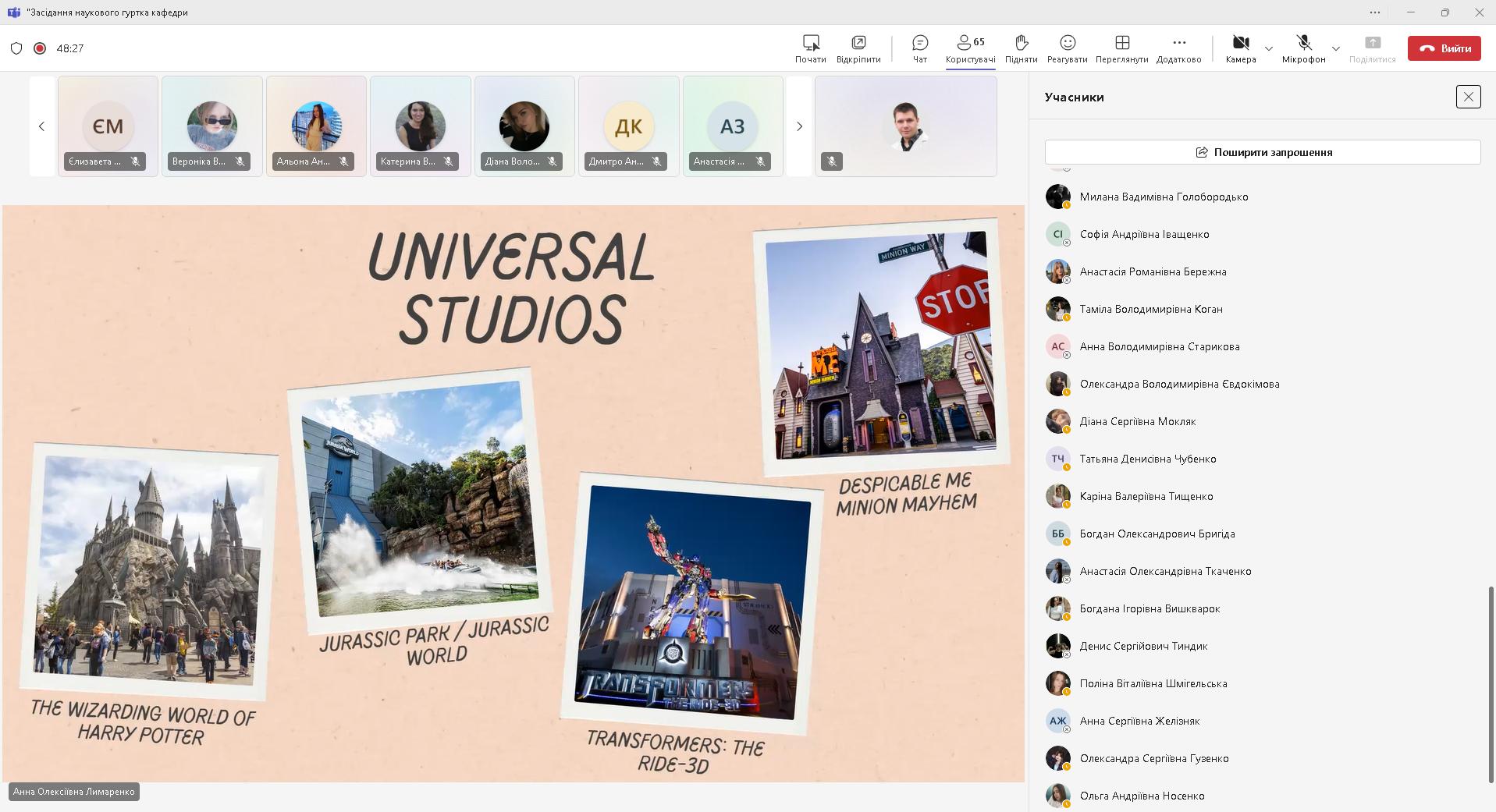Select the Діана Воло... participant tile
The image size is (1496, 812).
tap(524, 126)
